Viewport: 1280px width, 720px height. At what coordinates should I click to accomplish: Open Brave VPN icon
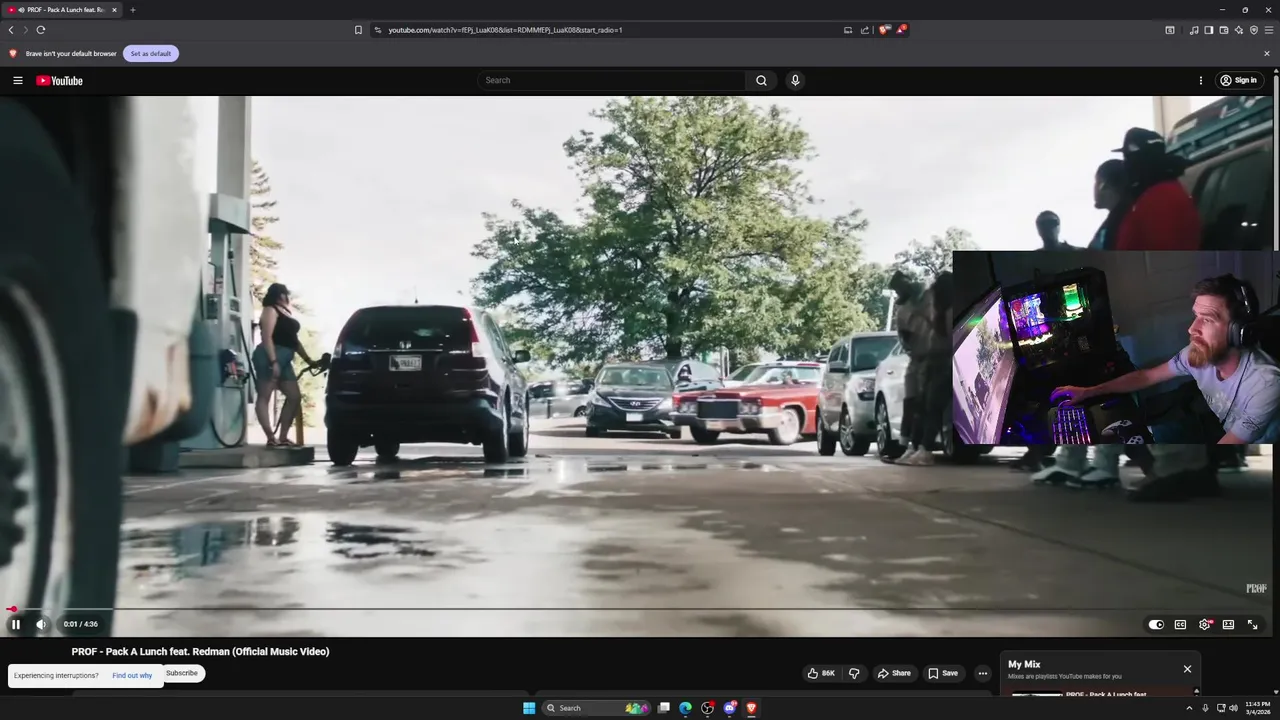click(1254, 30)
